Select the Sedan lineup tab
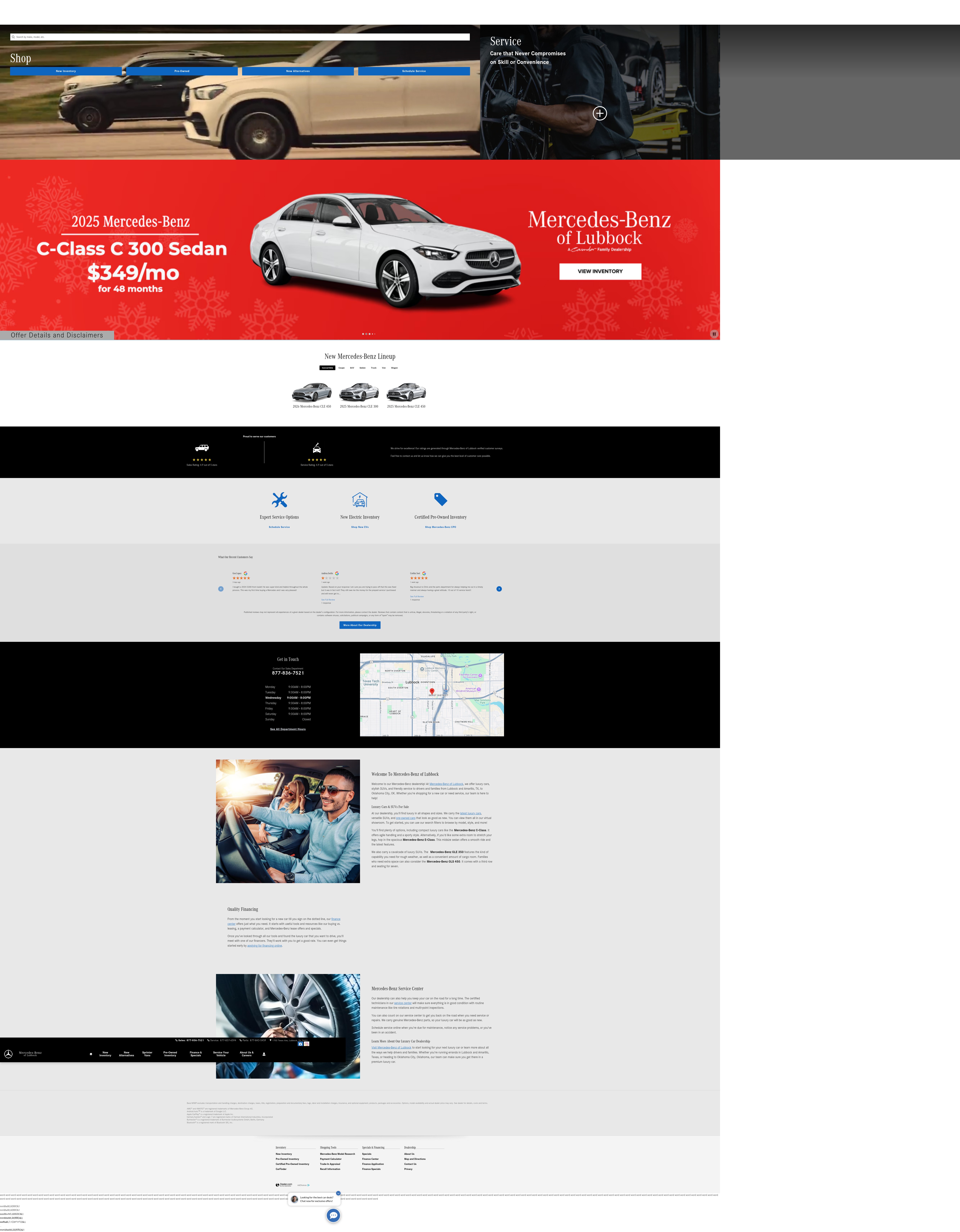The width and height of the screenshot is (960, 1232). [363, 368]
